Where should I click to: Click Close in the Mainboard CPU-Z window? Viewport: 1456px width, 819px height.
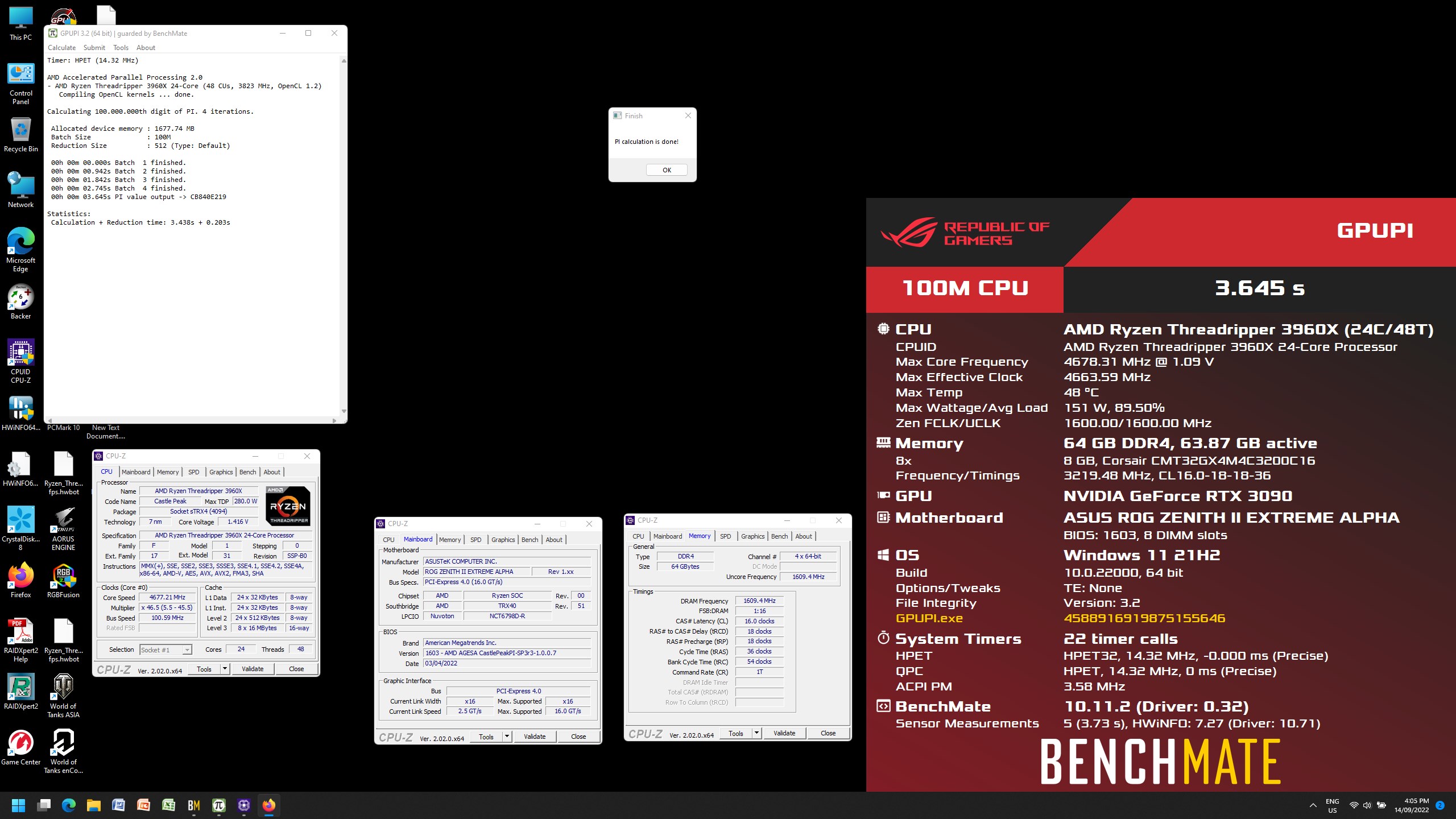coord(578,737)
